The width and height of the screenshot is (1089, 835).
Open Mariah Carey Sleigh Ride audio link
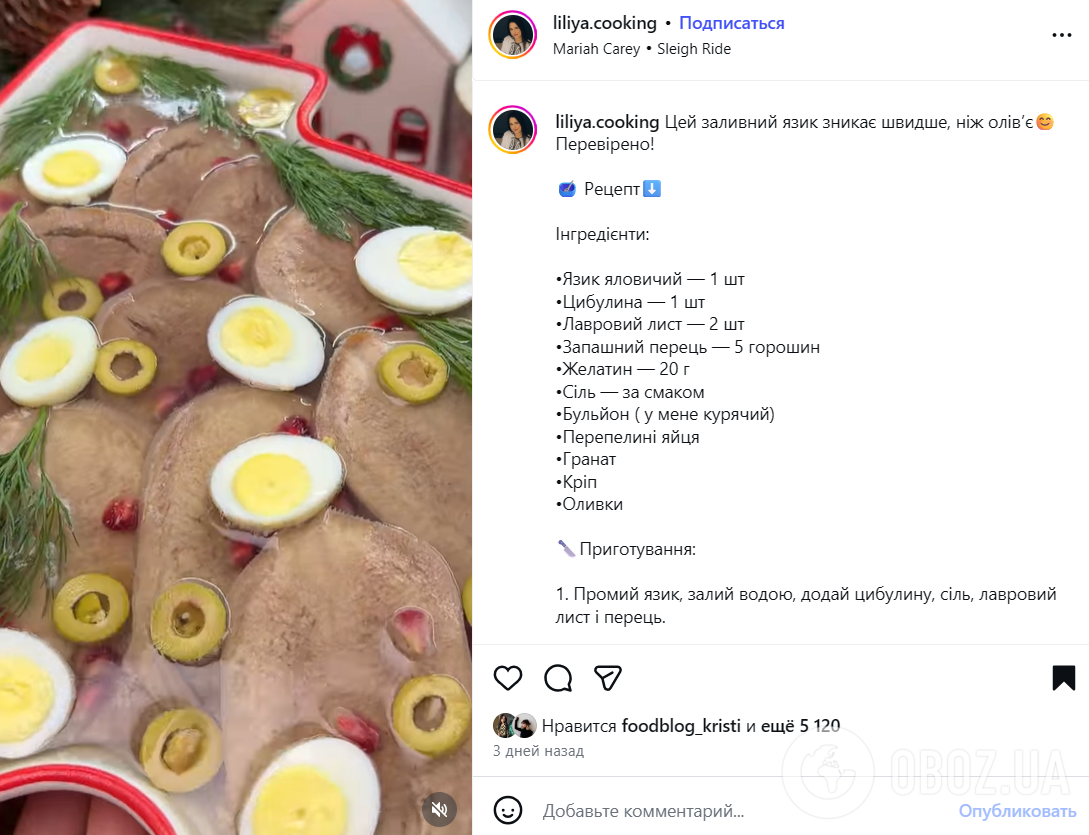pos(641,48)
